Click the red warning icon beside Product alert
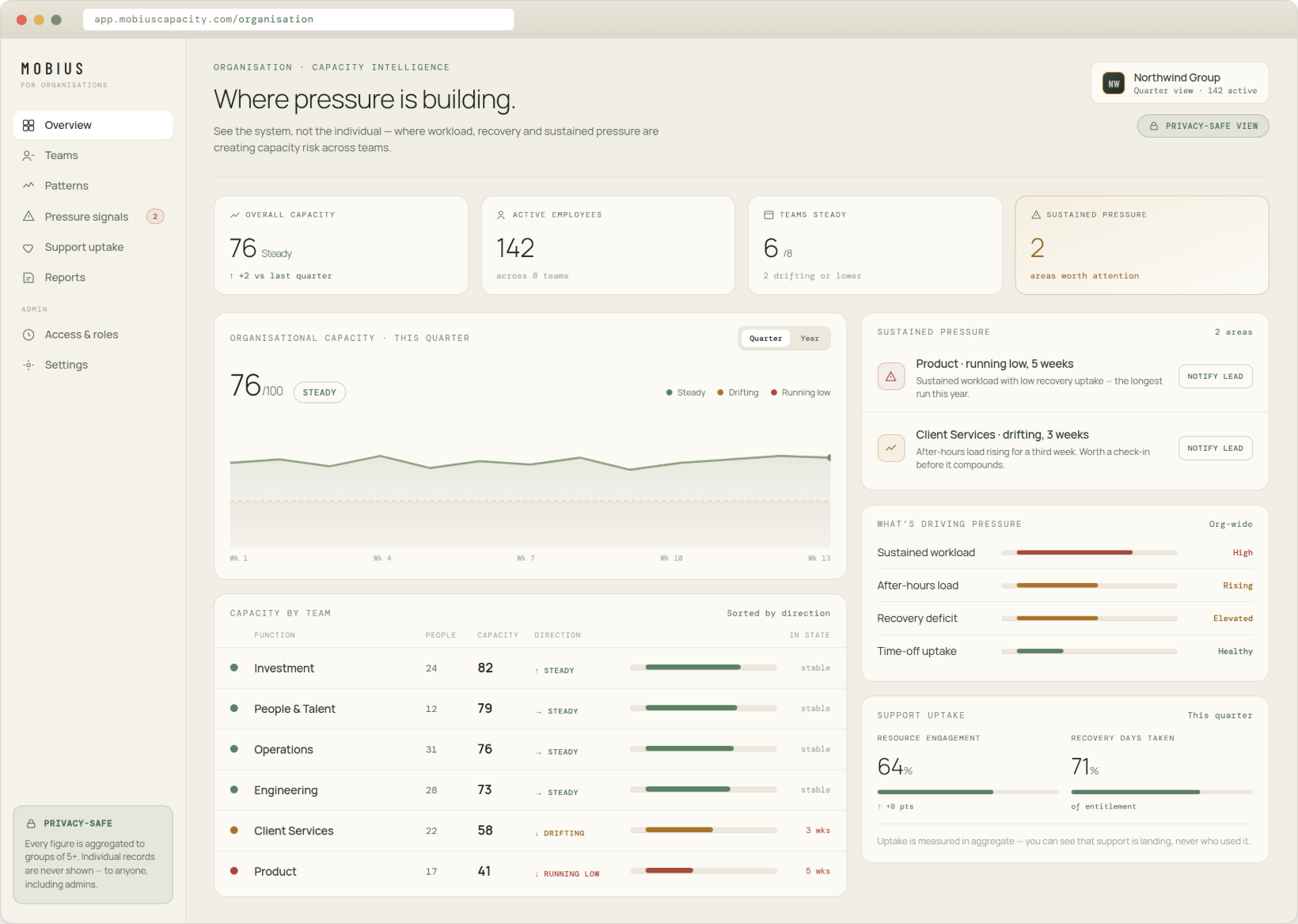The width and height of the screenshot is (1298, 924). click(x=890, y=377)
